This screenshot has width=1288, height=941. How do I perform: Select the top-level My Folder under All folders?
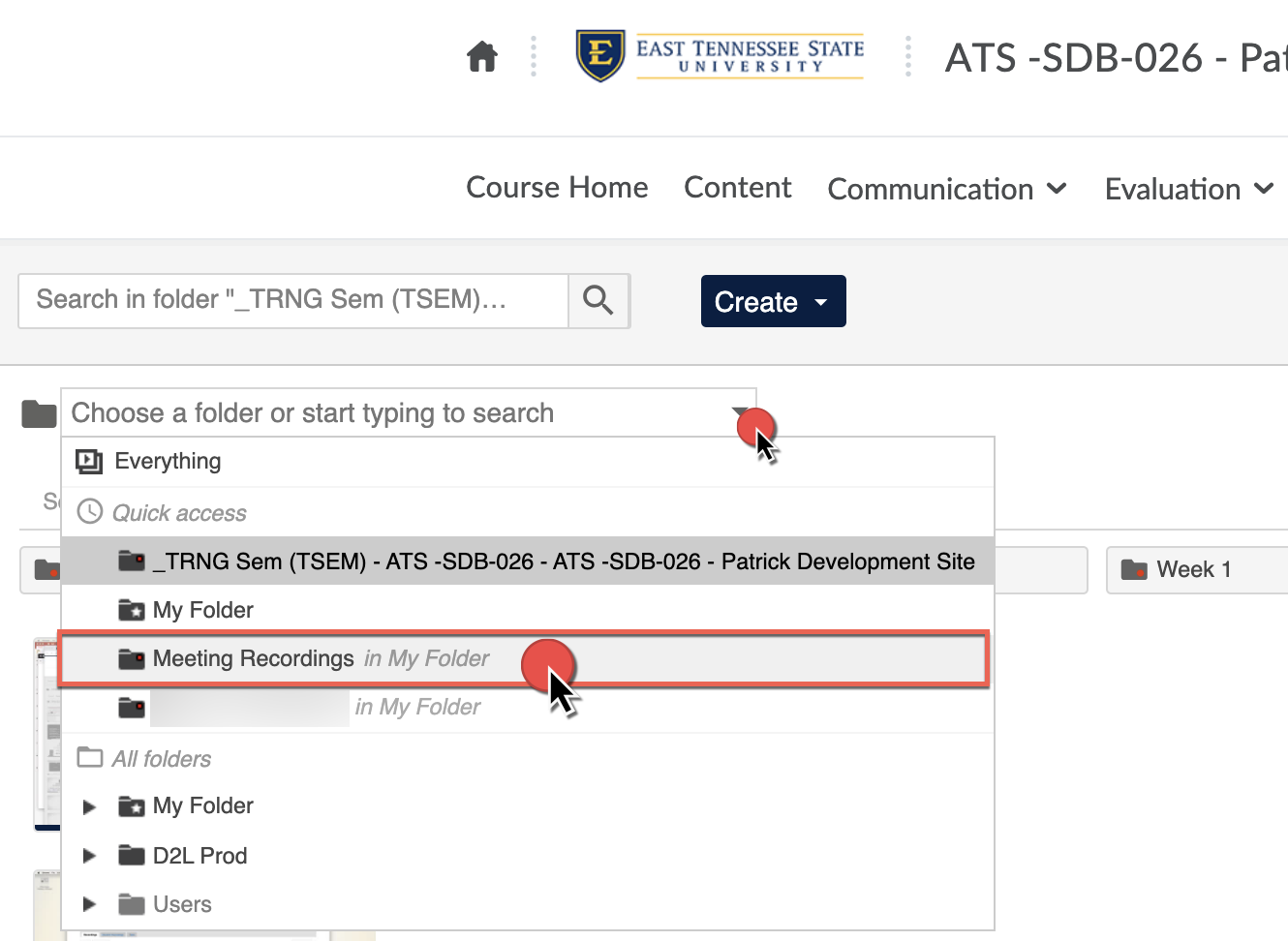[202, 805]
